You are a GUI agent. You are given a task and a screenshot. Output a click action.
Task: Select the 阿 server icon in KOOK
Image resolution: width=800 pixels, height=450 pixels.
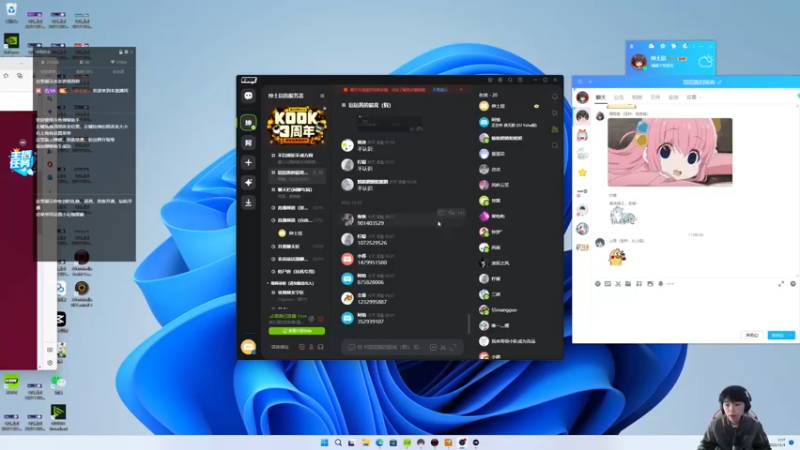[248, 142]
